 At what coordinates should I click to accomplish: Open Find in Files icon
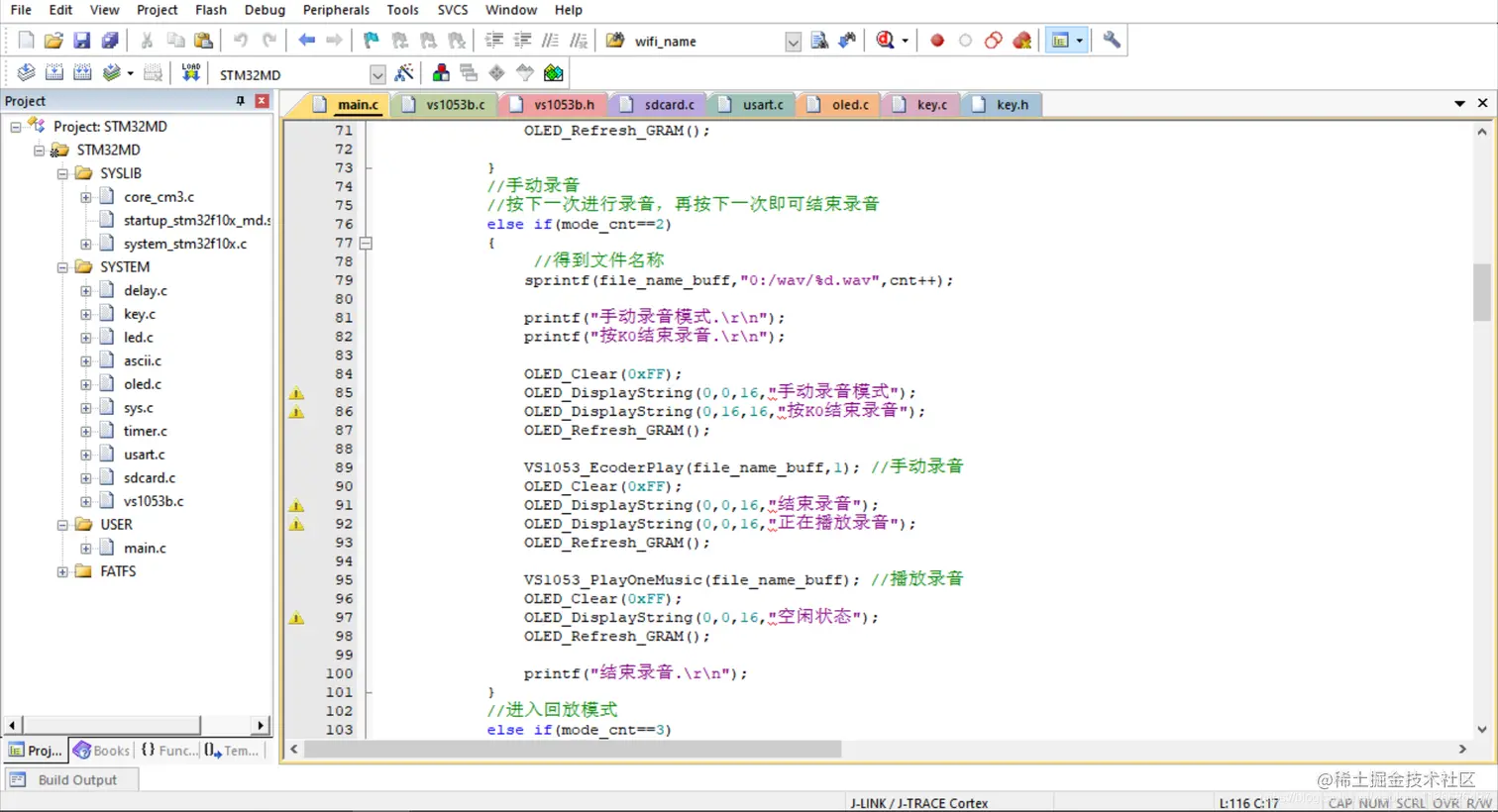tap(615, 41)
